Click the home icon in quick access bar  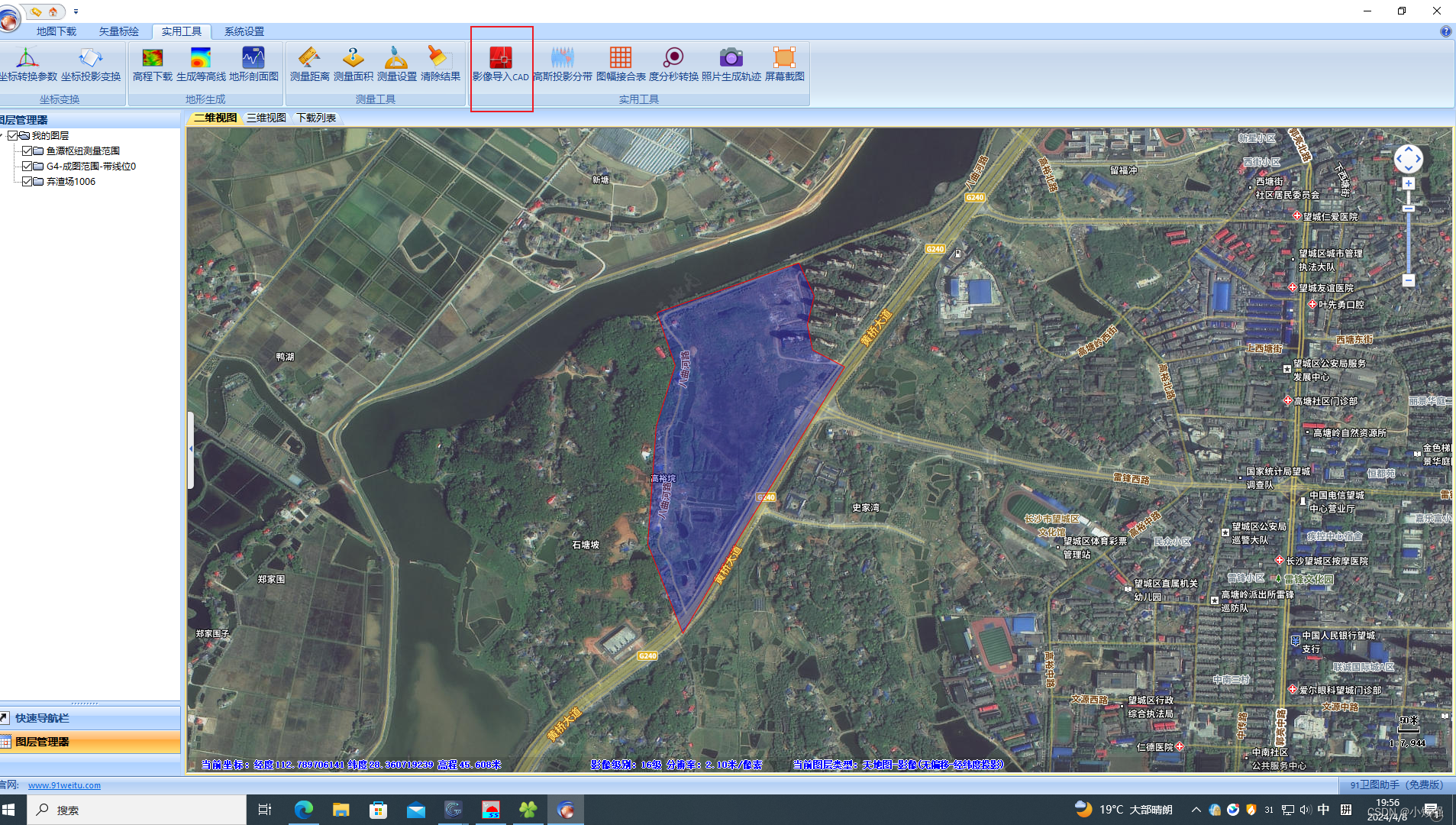click(53, 11)
